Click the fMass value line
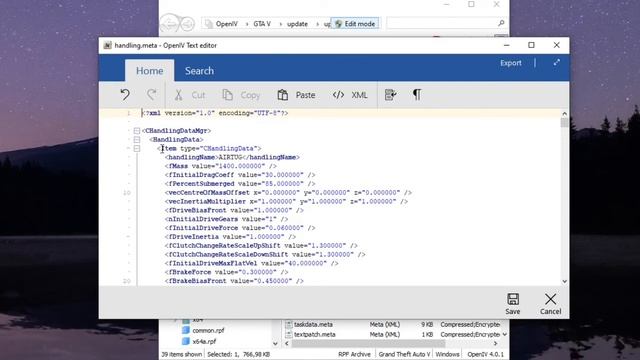This screenshot has width=640, height=360. click(221, 166)
